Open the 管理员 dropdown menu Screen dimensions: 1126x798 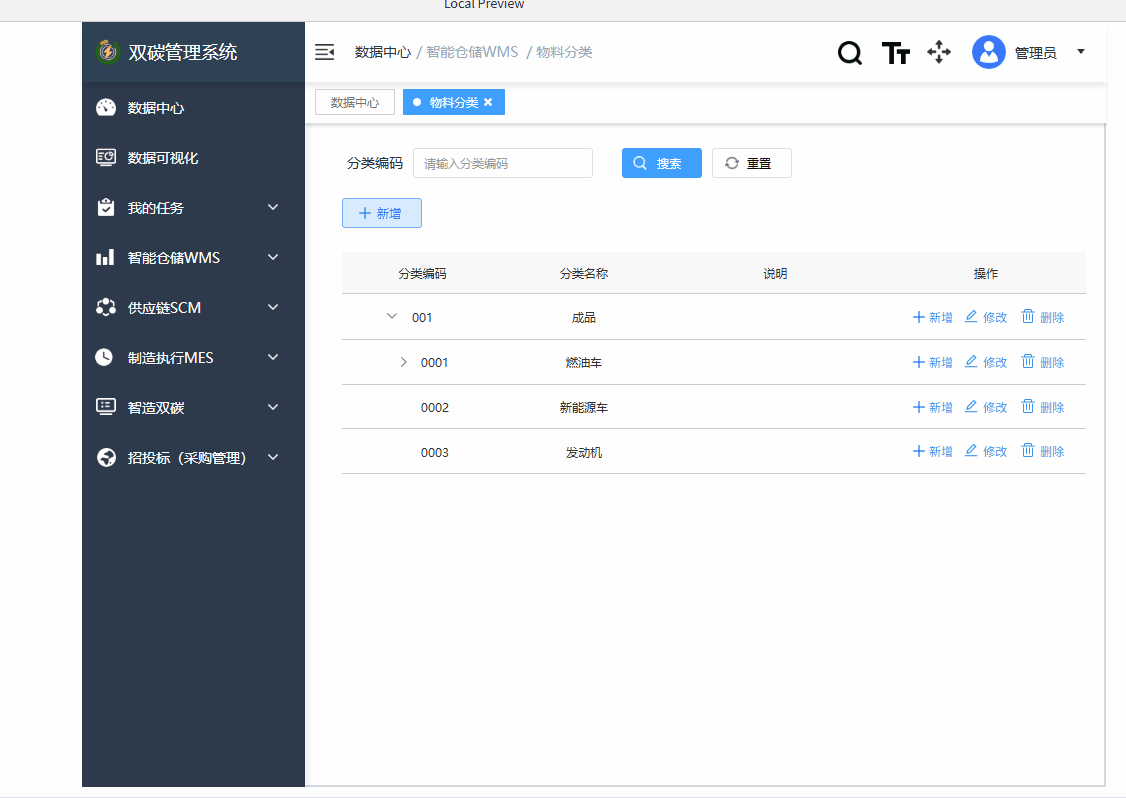(1080, 52)
